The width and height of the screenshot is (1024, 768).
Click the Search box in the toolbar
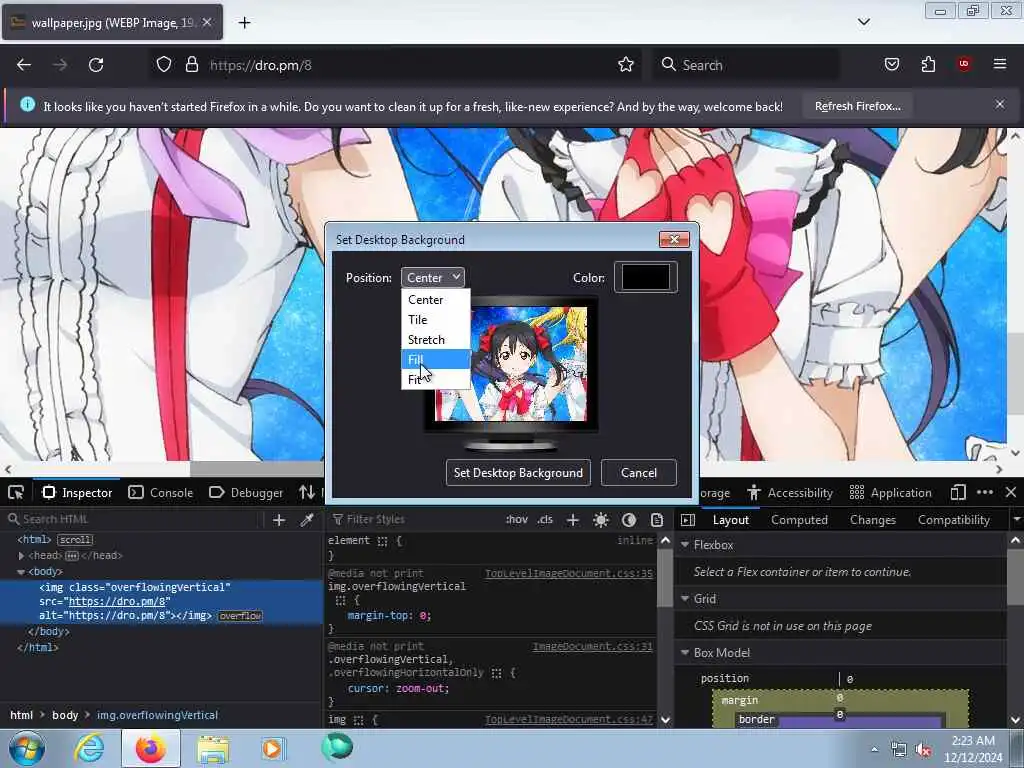[744, 65]
